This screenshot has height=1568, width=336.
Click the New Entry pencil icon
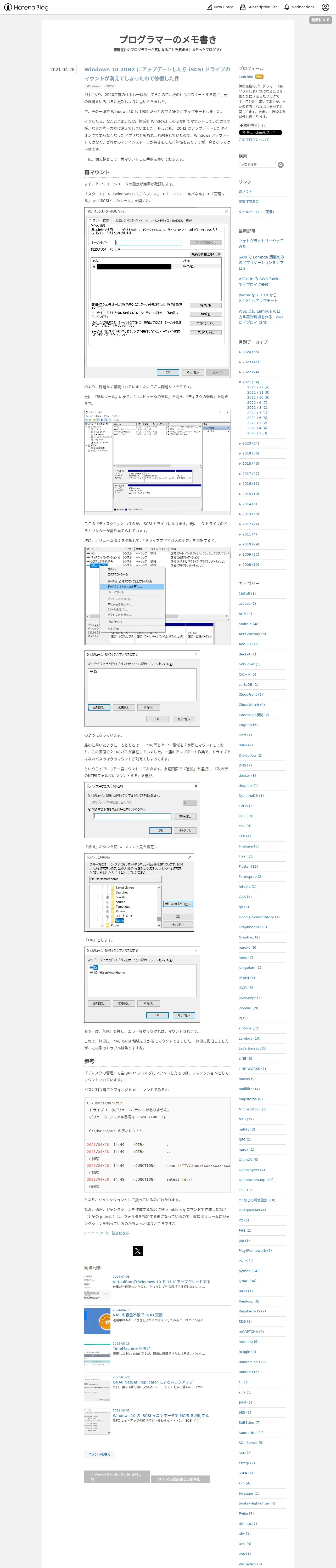[209, 7]
